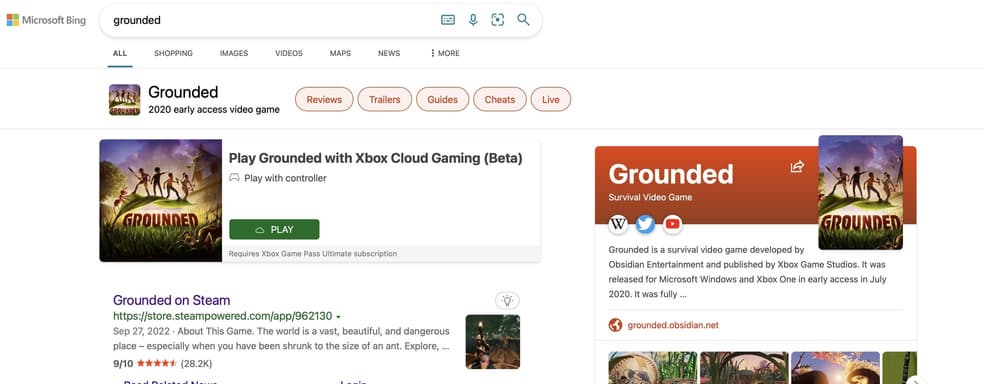The image size is (984, 384).
Task: Click the globe icon next to grounded.obsidian.net
Action: pos(615,325)
